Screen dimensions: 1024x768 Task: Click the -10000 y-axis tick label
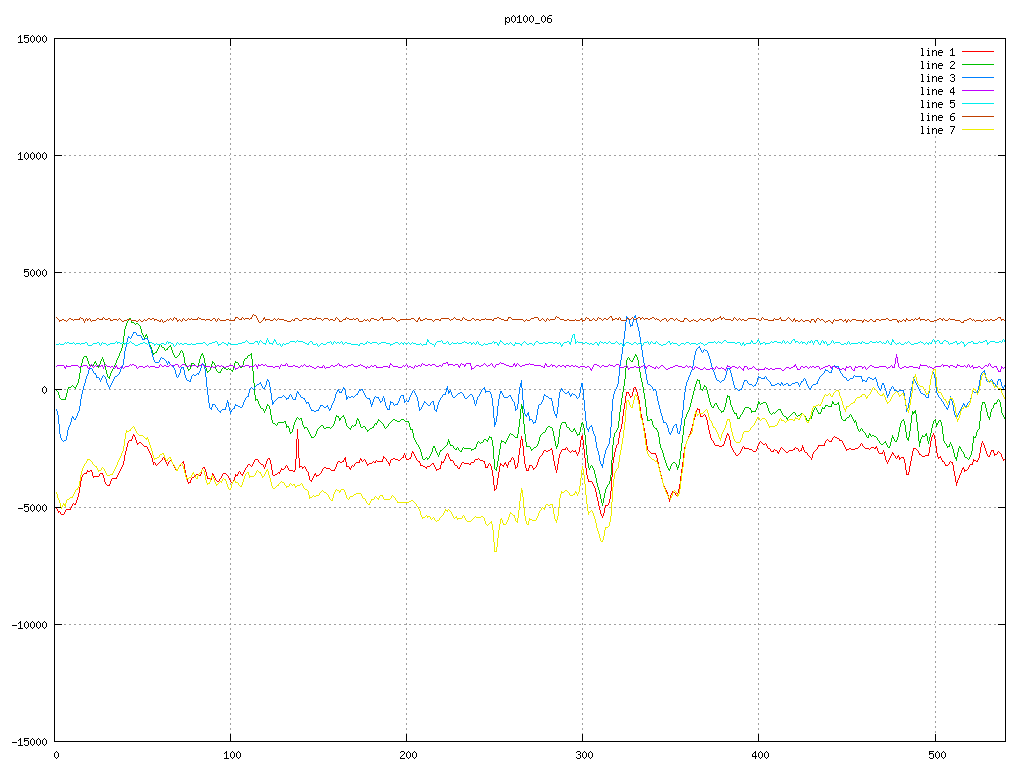[x=29, y=624]
